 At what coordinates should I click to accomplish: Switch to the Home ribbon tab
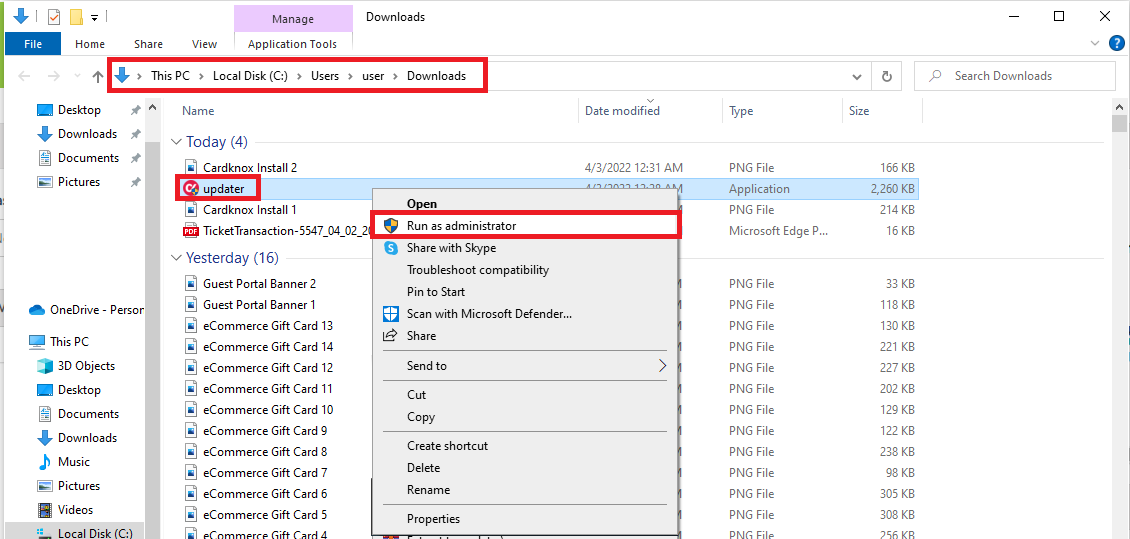pyautogui.click(x=90, y=44)
